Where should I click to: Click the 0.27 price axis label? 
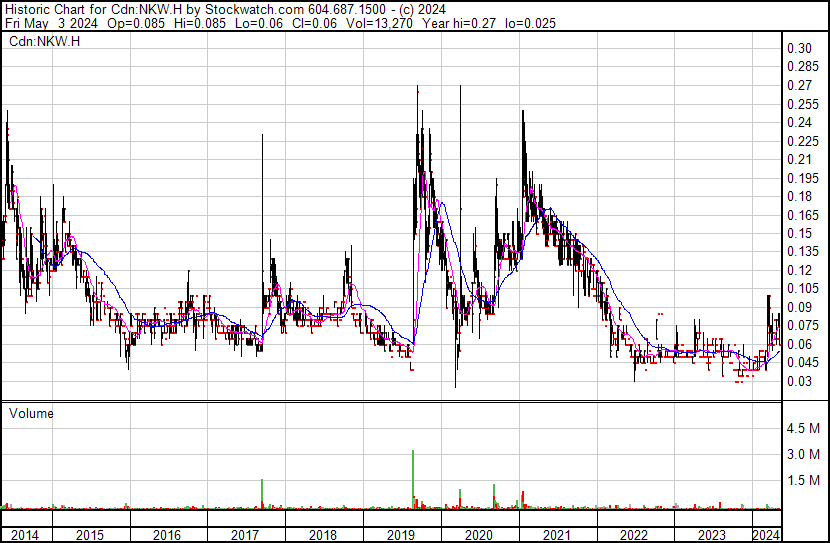click(799, 85)
